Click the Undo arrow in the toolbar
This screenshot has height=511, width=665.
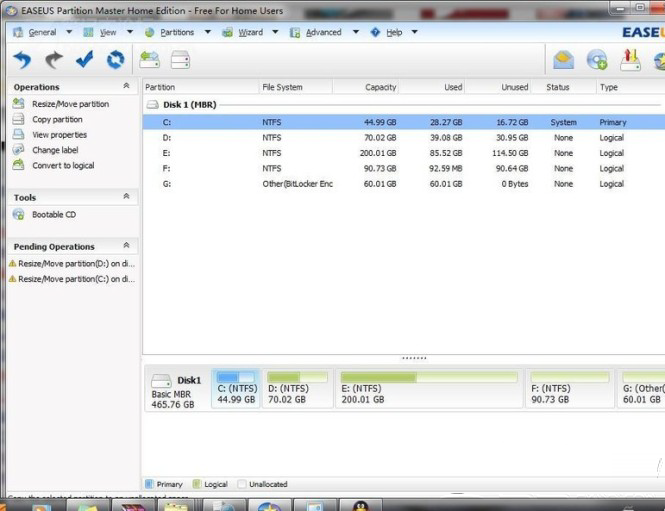[23, 60]
